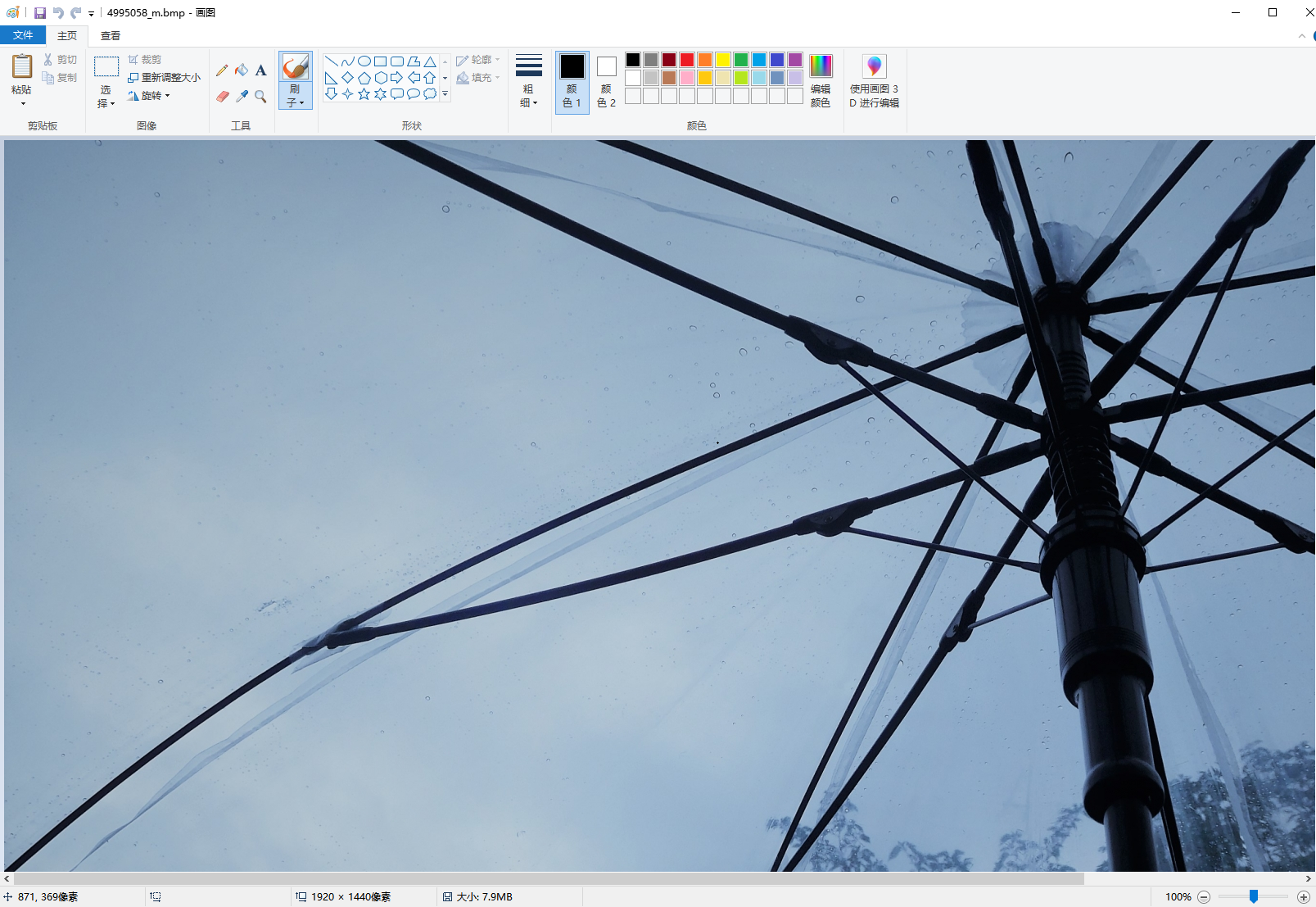Pick the five-point star shape
Viewport: 1316px width, 907px height.
[364, 94]
